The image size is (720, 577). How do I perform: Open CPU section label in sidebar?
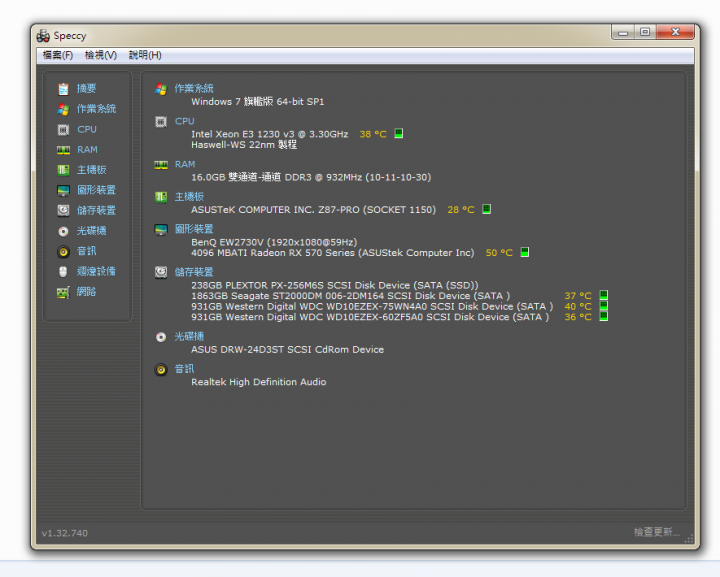87,129
